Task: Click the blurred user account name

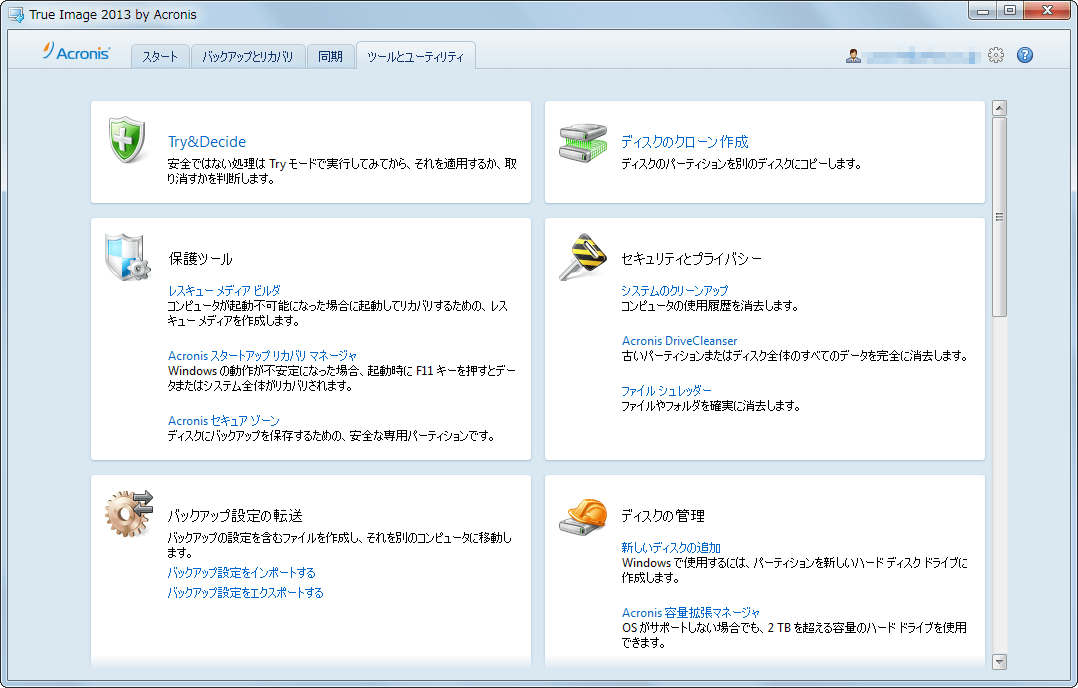Action: point(923,56)
